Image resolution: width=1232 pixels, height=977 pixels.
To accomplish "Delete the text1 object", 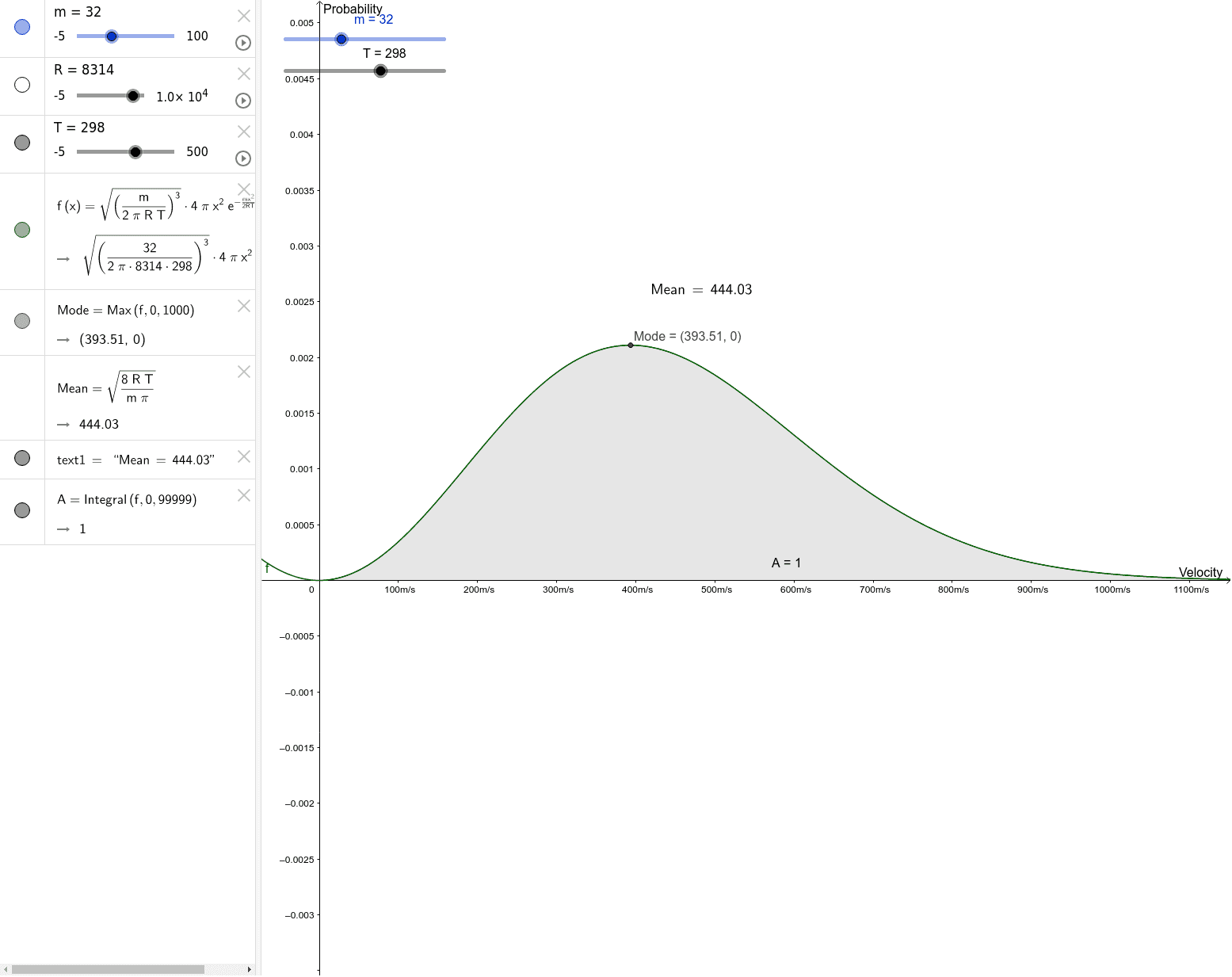I will 243,456.
